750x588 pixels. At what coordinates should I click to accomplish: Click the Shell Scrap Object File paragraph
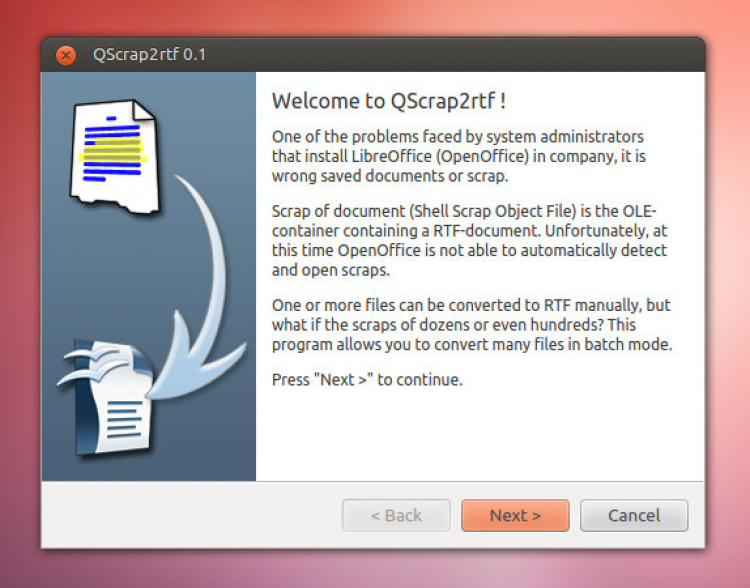[470, 241]
